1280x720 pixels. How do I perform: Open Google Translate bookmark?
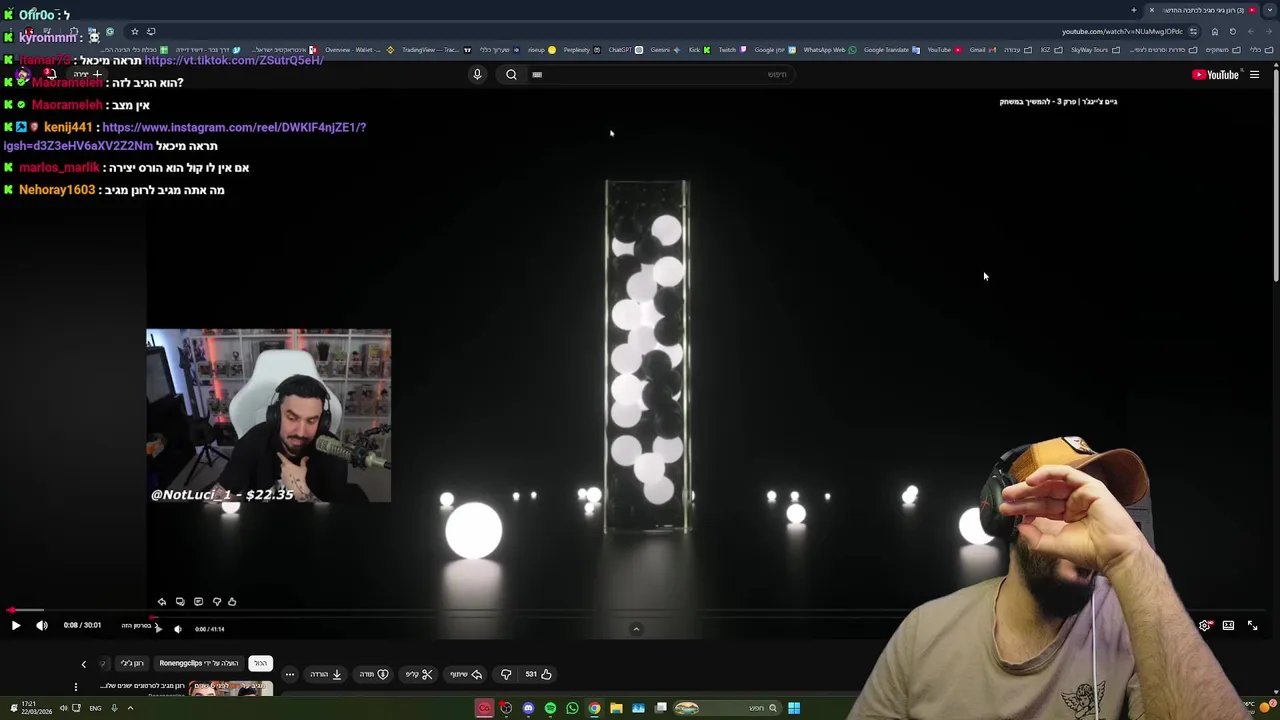click(x=892, y=49)
